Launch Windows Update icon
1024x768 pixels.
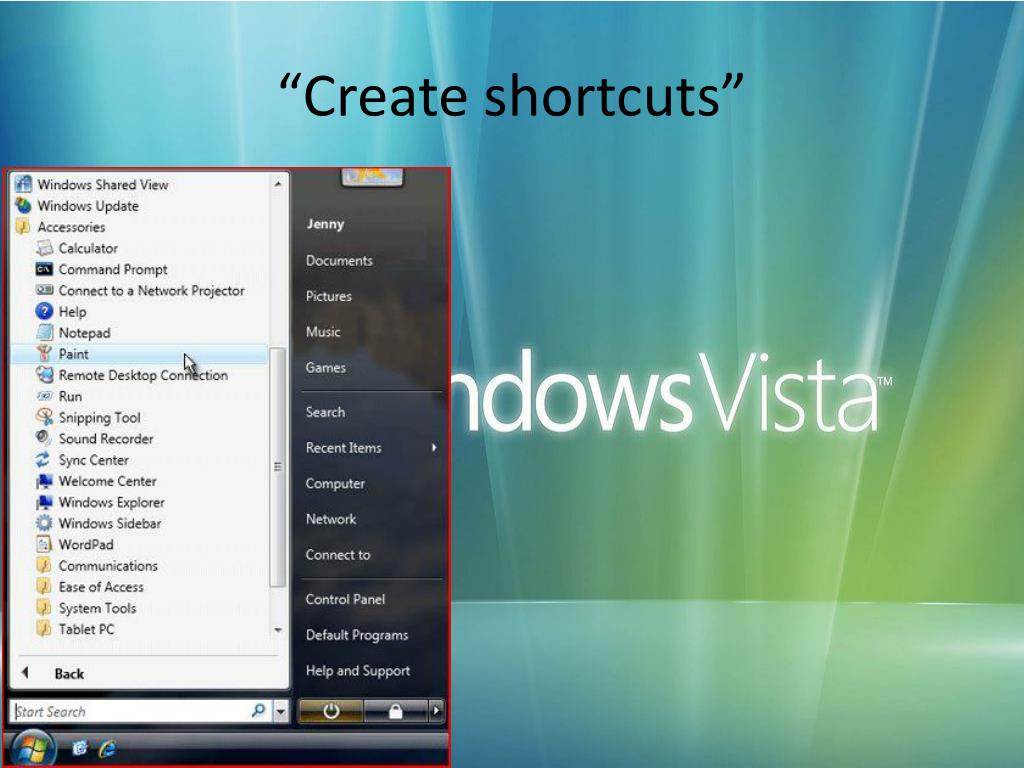[x=24, y=206]
